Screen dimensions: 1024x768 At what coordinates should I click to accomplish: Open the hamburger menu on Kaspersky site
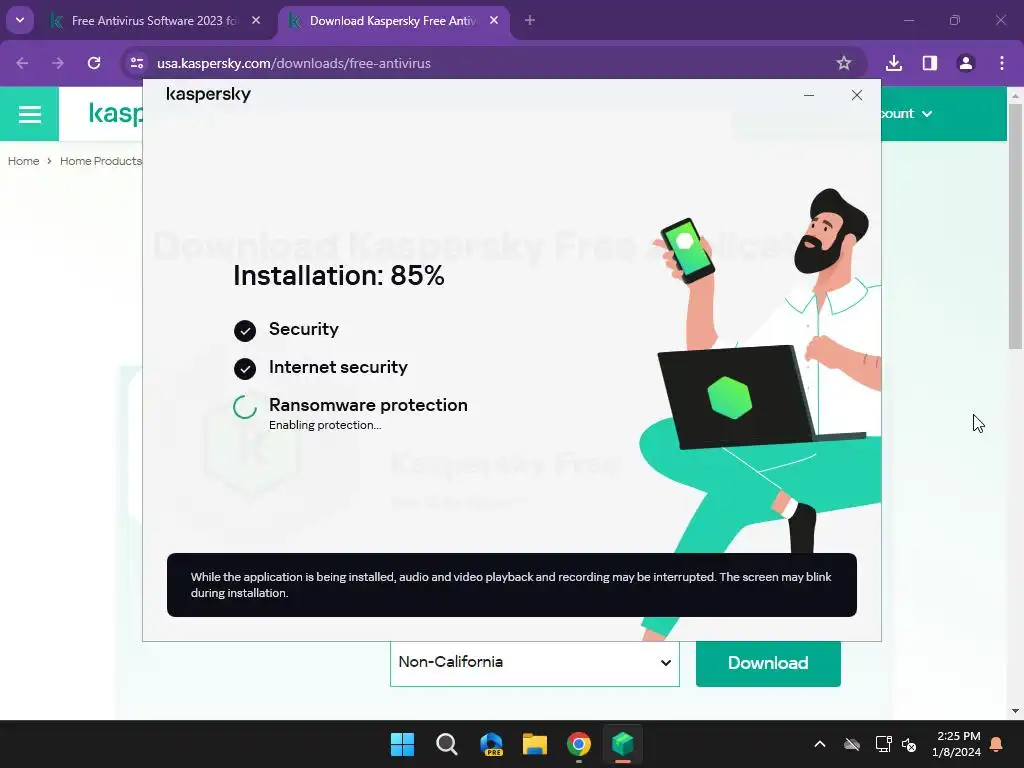coord(29,114)
